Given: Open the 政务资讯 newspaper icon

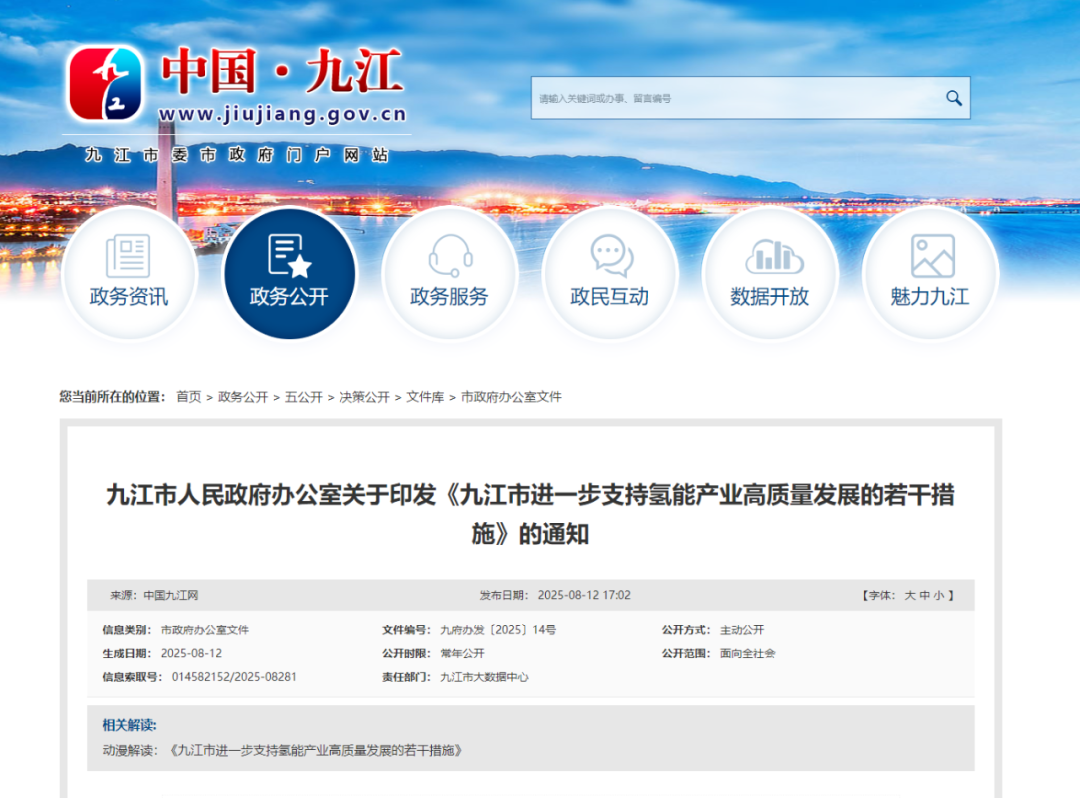Looking at the screenshot, I should pos(128,256).
